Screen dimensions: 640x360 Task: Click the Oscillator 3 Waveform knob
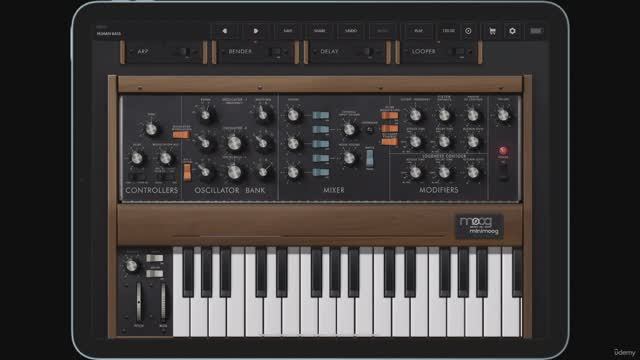(263, 172)
